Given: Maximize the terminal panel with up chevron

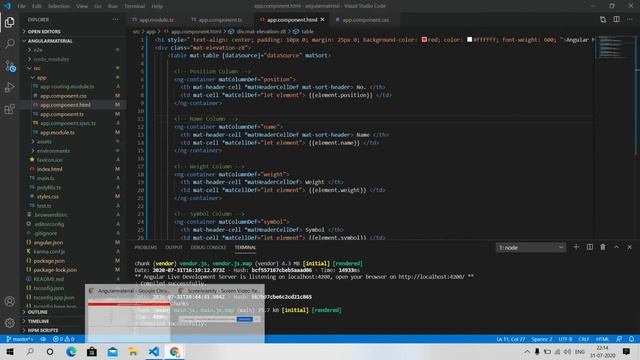Looking at the screenshot, I should pyautogui.click(x=616, y=247).
